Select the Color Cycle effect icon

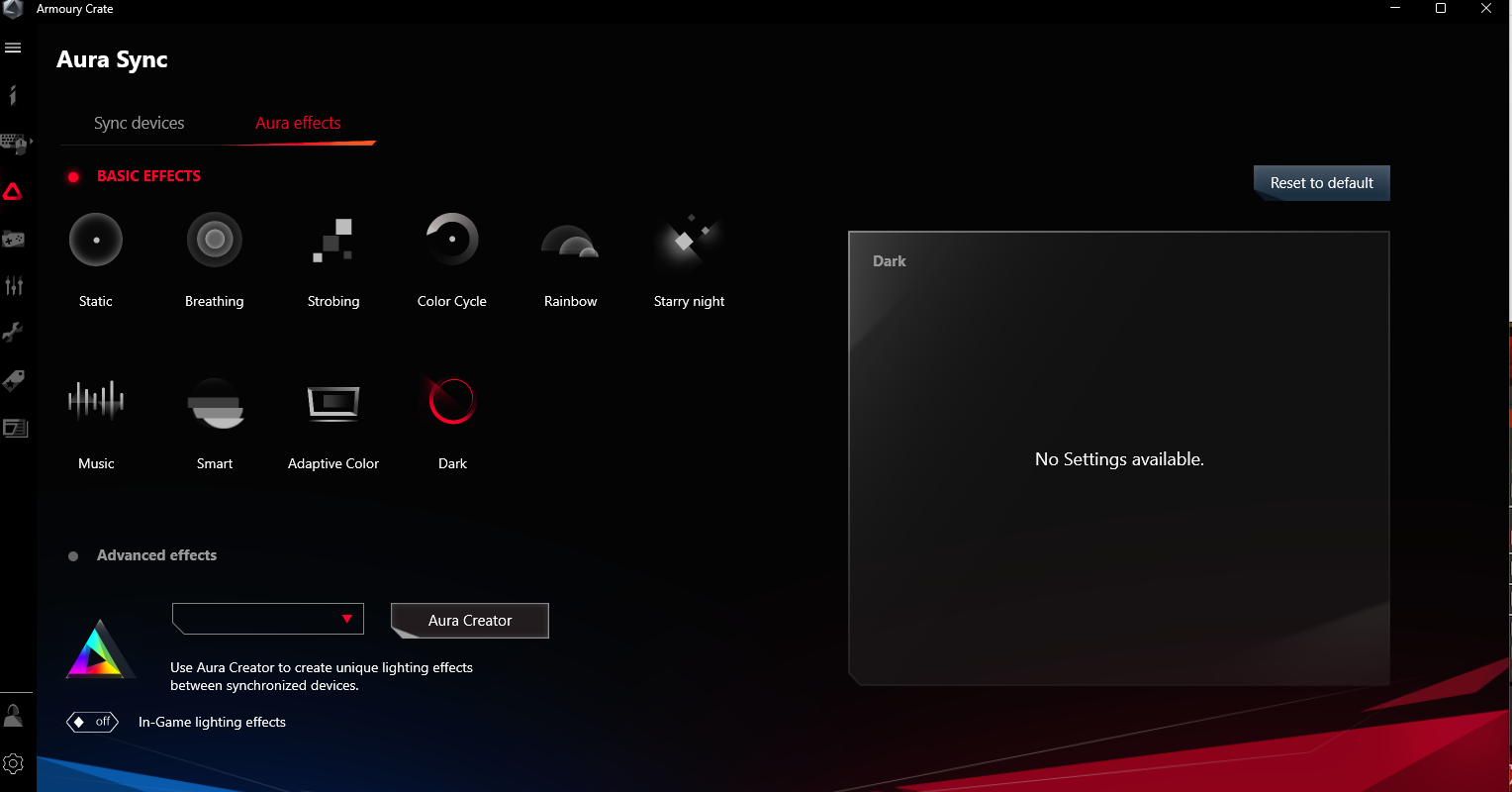(x=452, y=240)
